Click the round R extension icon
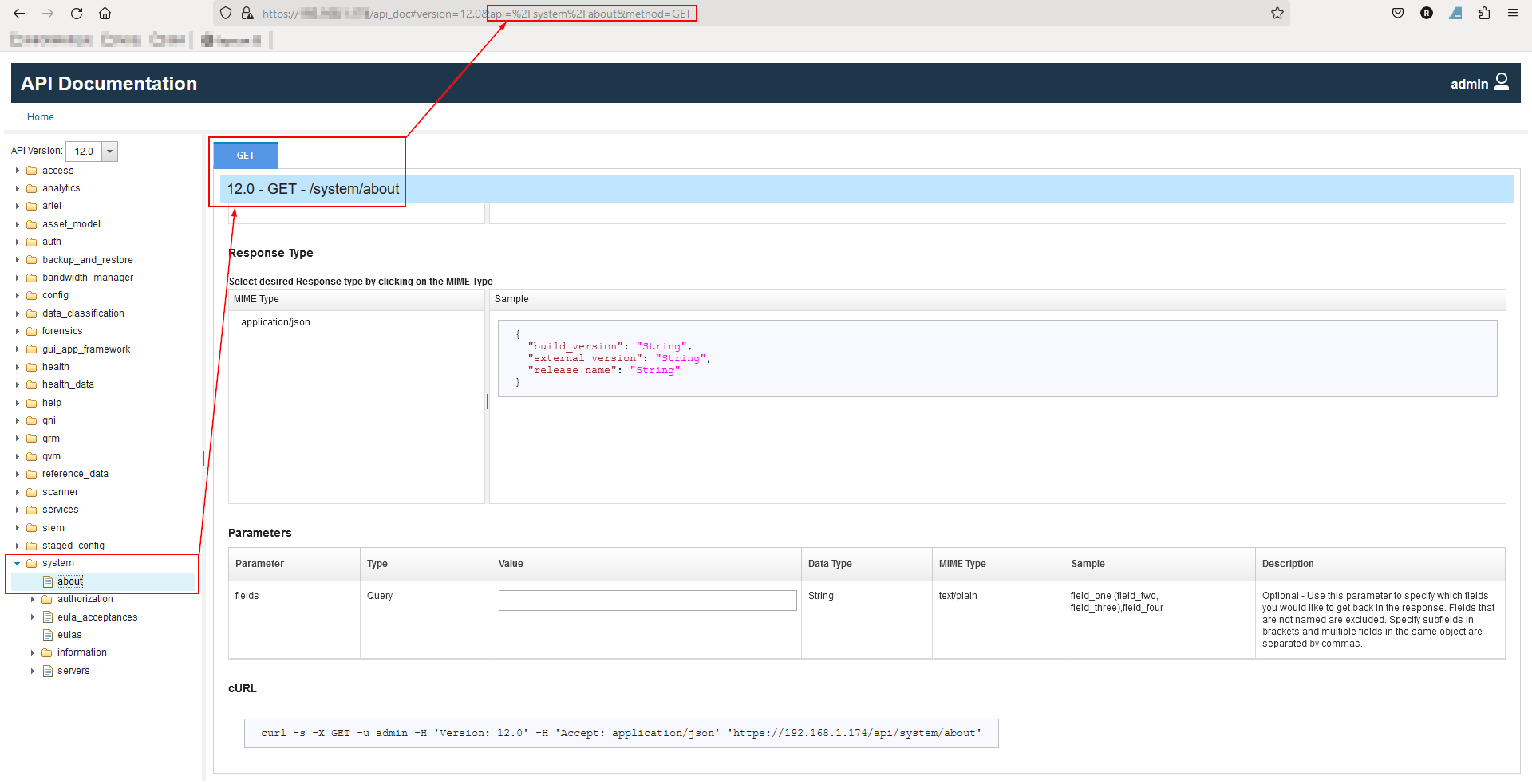 (x=1427, y=13)
